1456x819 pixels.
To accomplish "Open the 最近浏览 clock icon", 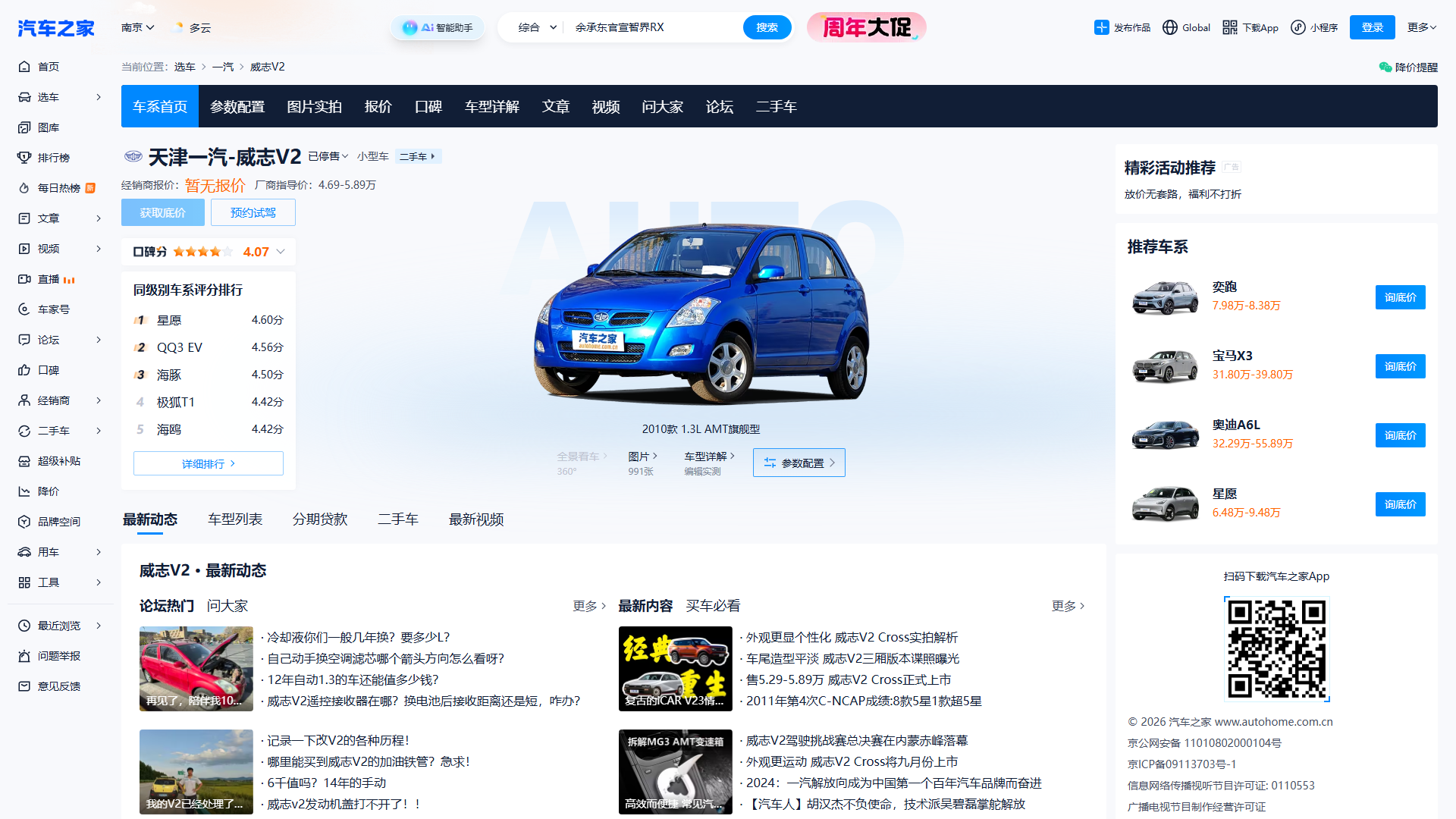I will 24,626.
